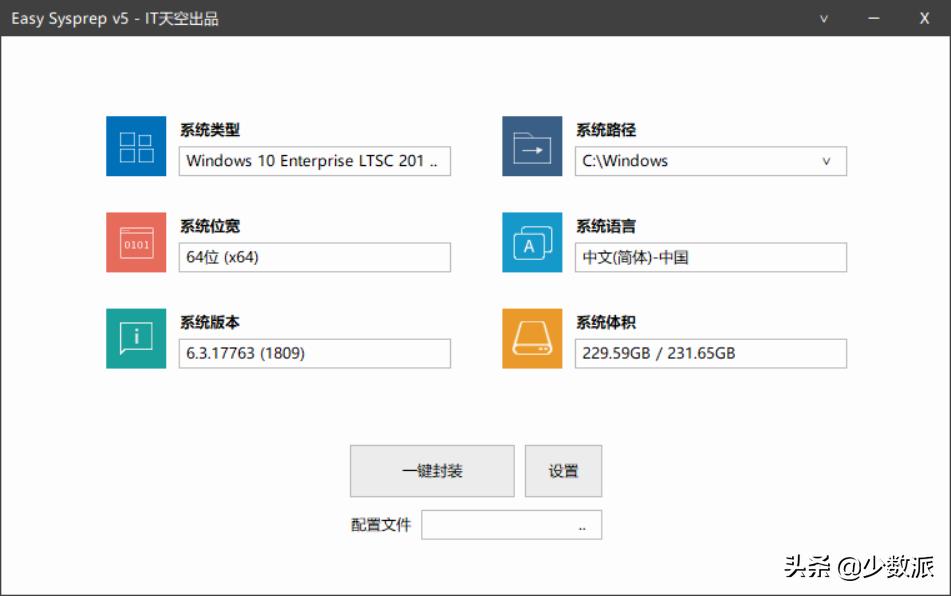
Task: Click the 6.3.17763 (1809) version field
Action: (x=315, y=353)
